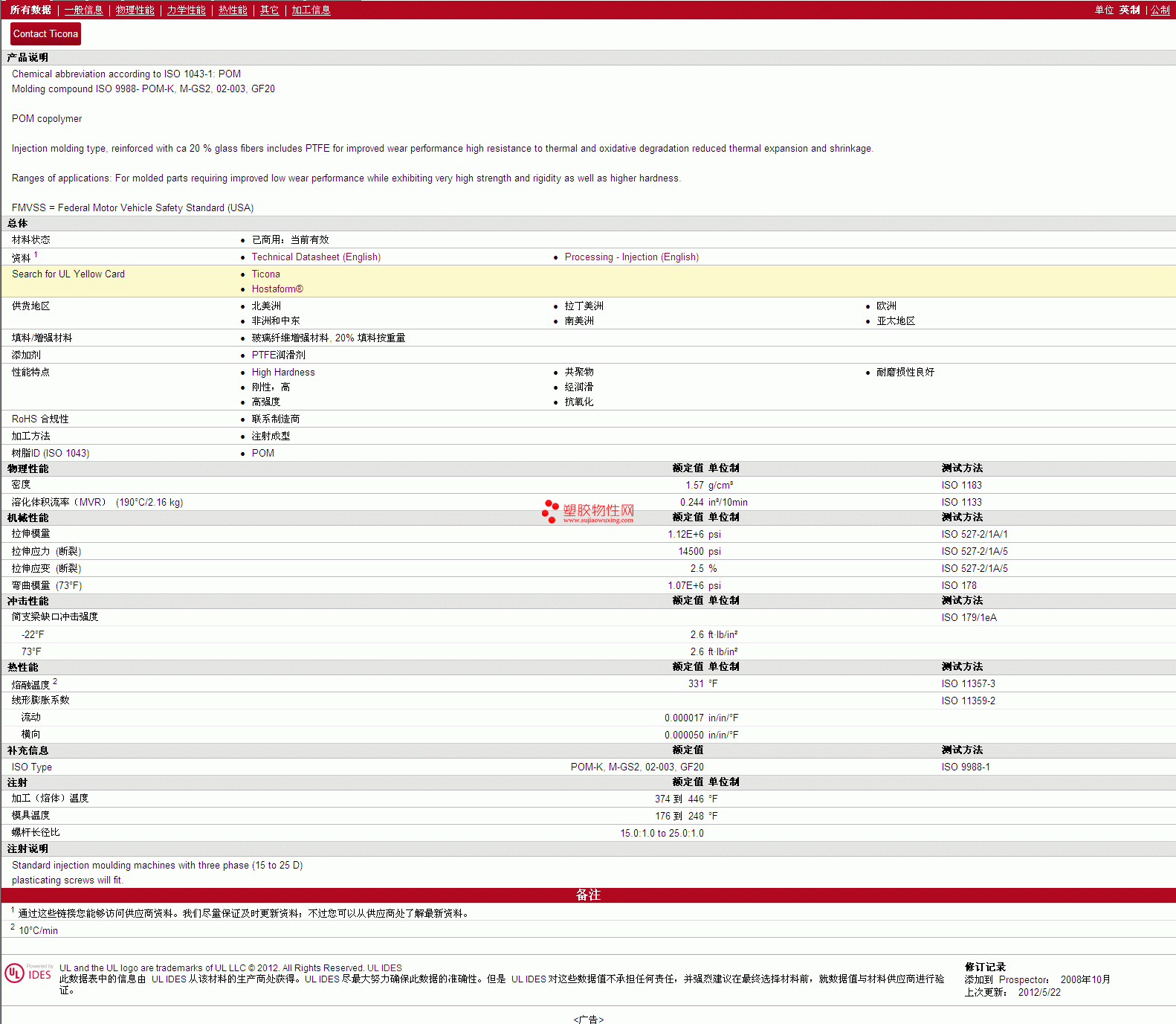Select the transverse expansion value 0.000050
The width and height of the screenshot is (1176, 1024).
pyautogui.click(x=684, y=735)
